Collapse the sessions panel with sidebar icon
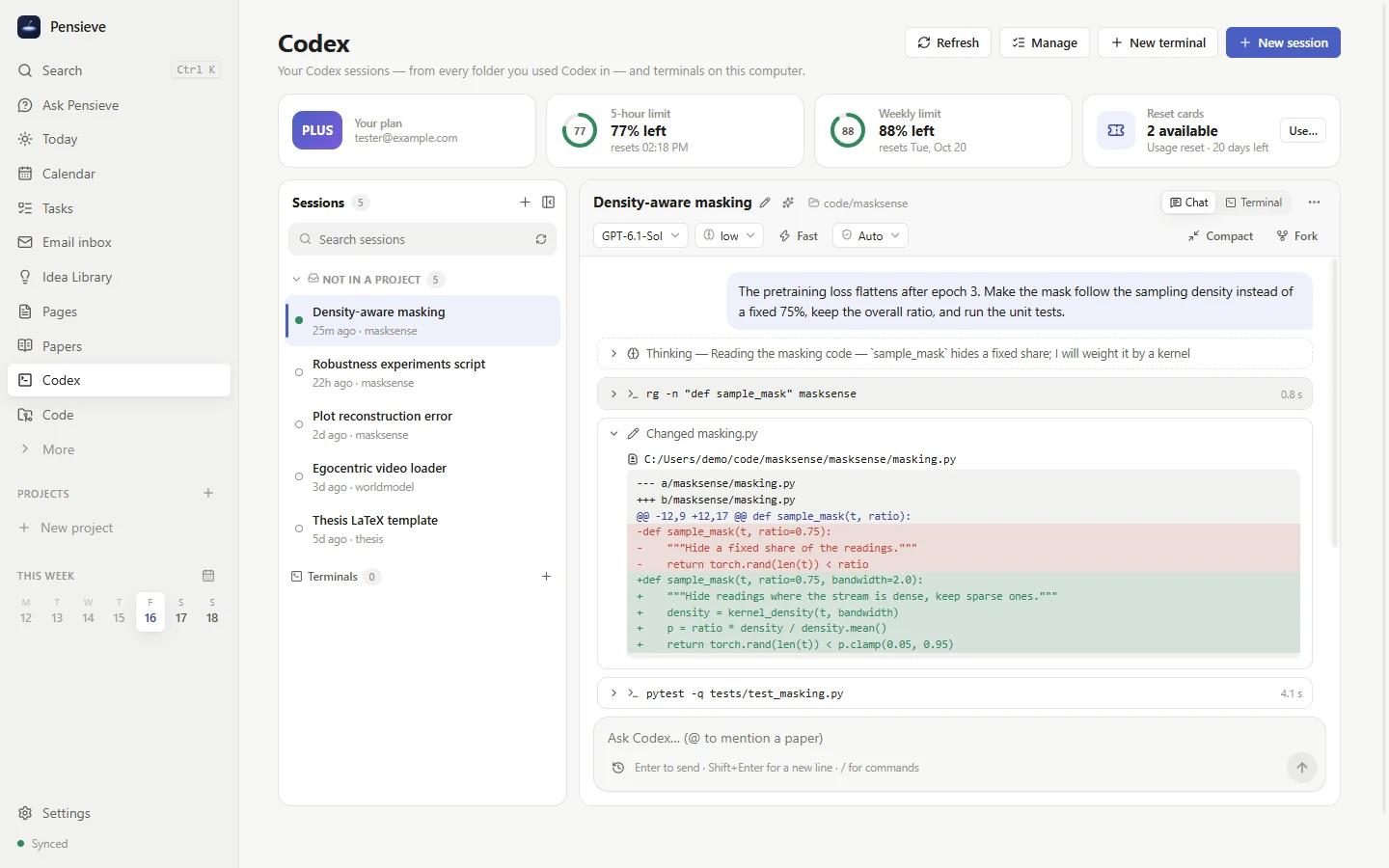Viewport: 1389px width, 868px height. pos(549,203)
